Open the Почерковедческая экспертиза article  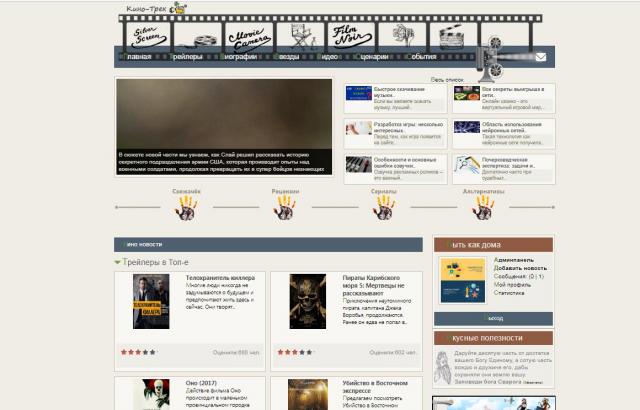coord(508,163)
